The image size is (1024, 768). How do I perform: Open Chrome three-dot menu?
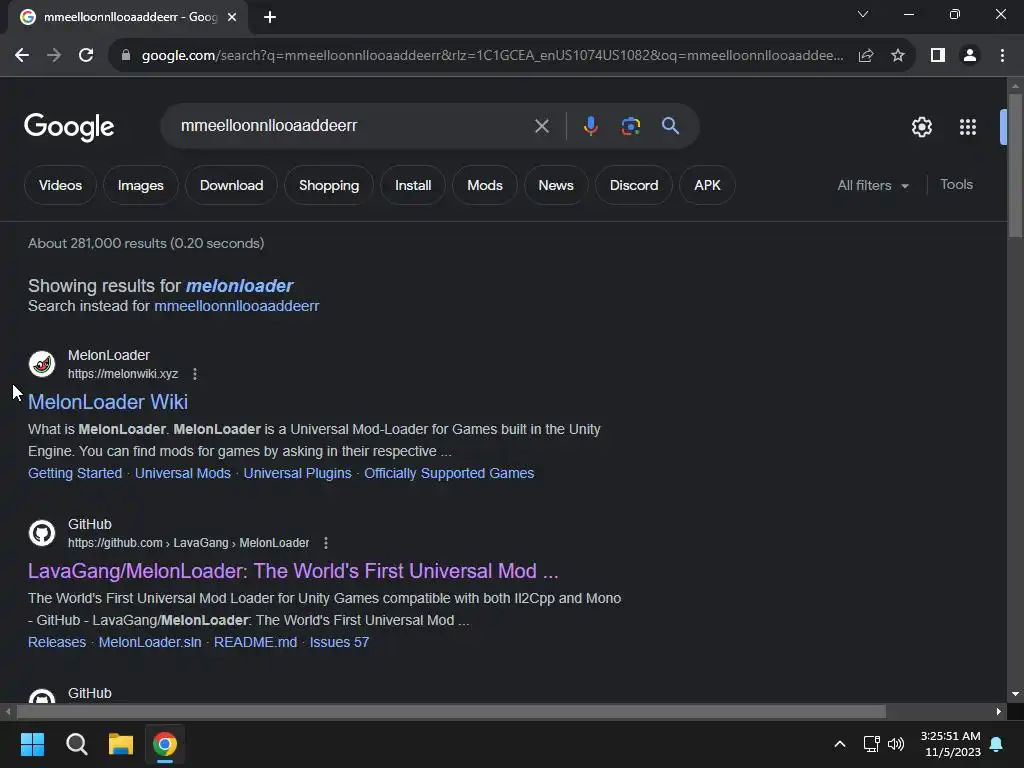(1002, 56)
